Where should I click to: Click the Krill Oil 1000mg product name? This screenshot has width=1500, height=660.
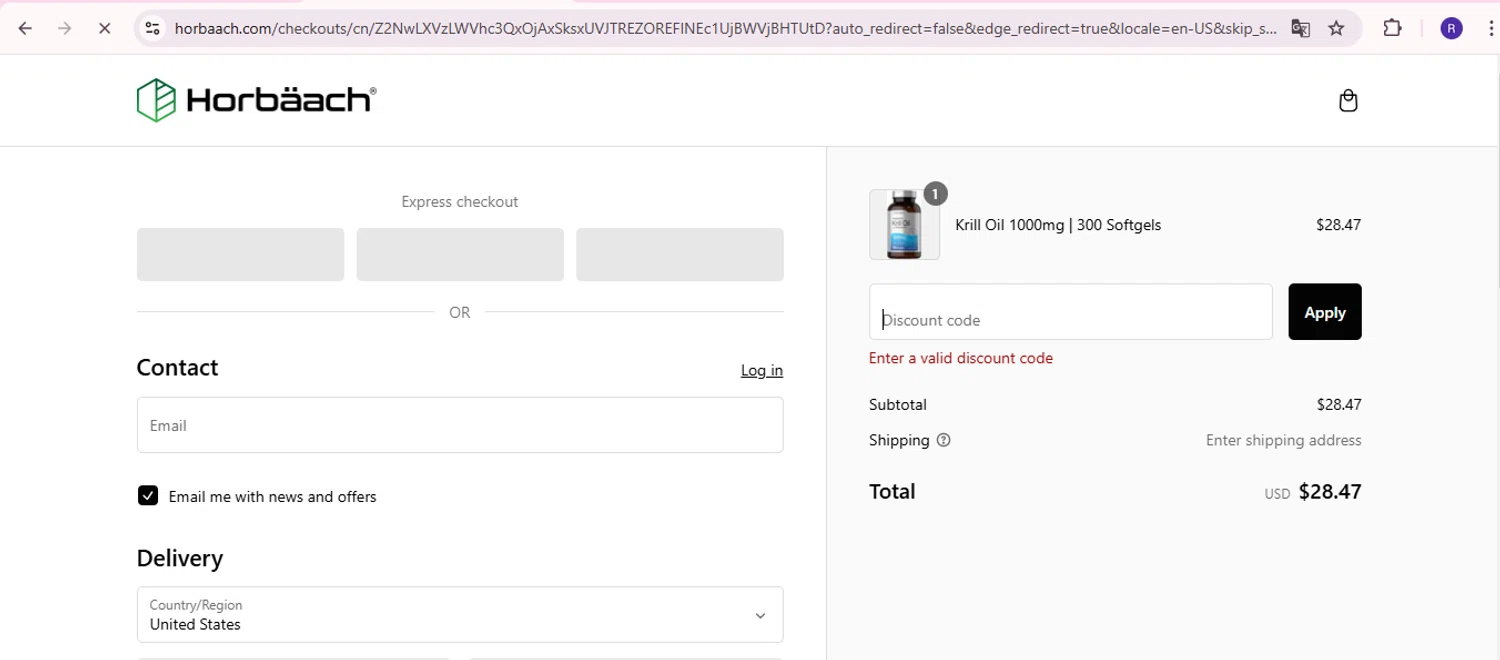coord(1058,225)
